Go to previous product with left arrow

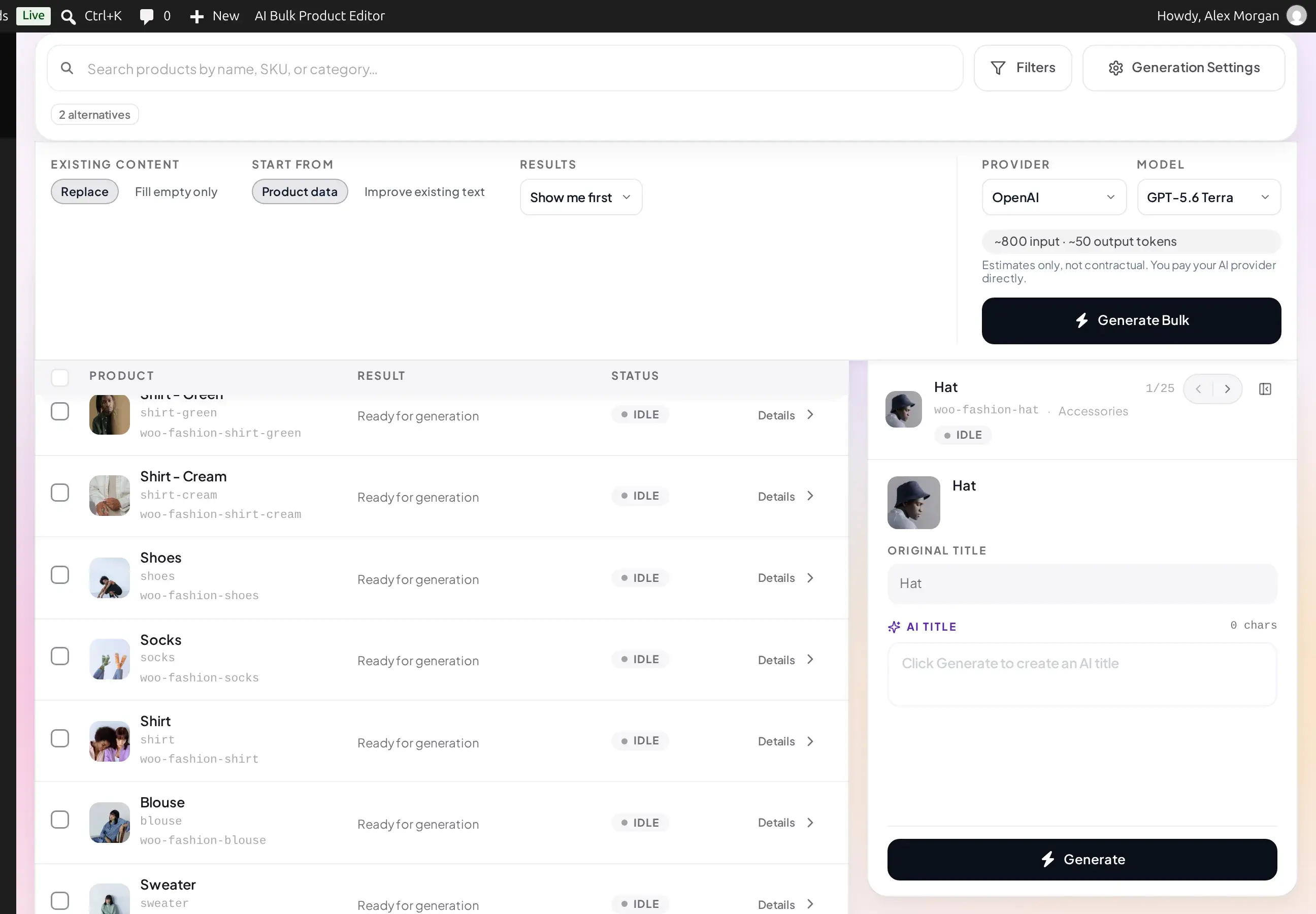(1198, 389)
